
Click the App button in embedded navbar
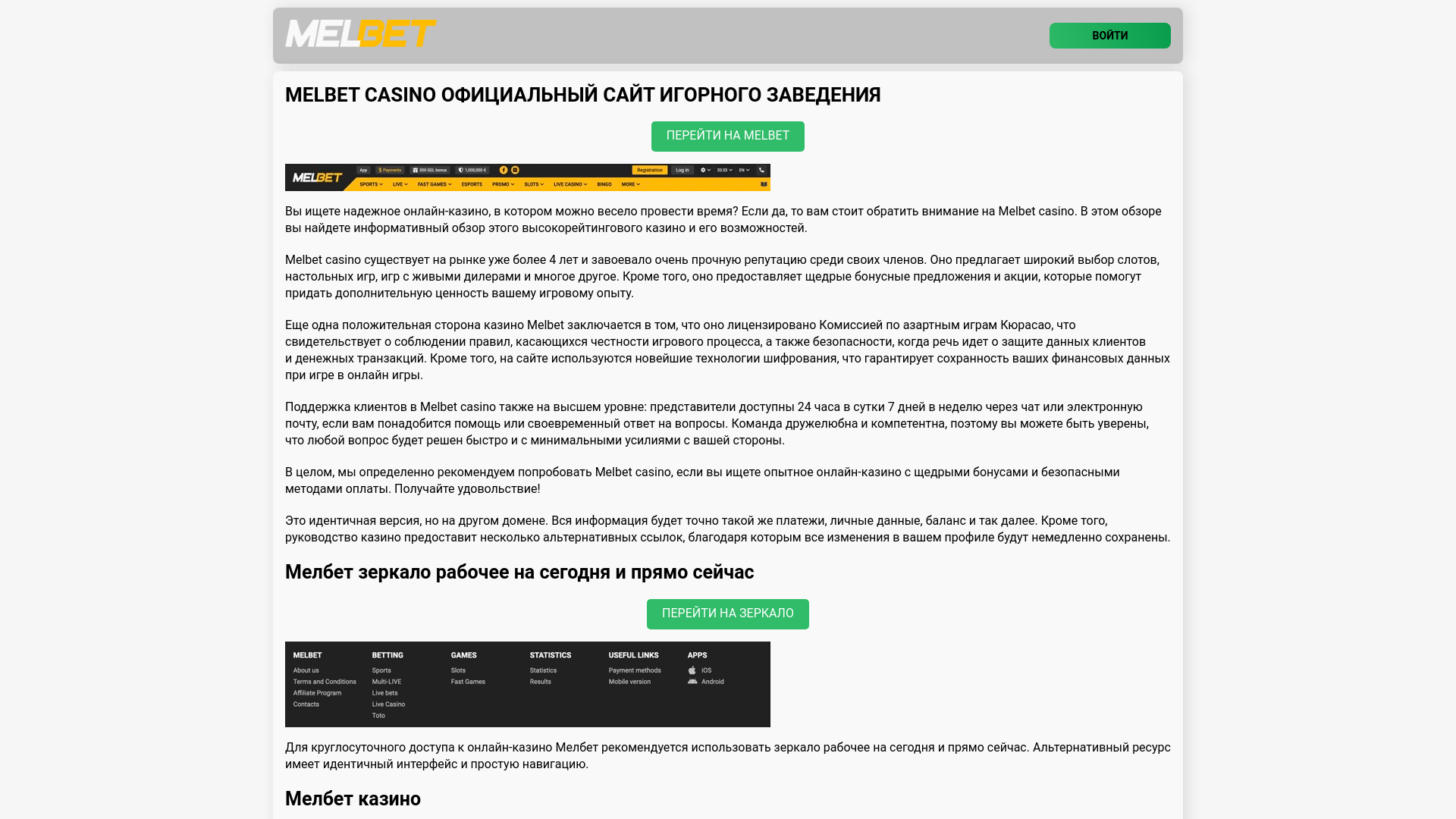[363, 170]
